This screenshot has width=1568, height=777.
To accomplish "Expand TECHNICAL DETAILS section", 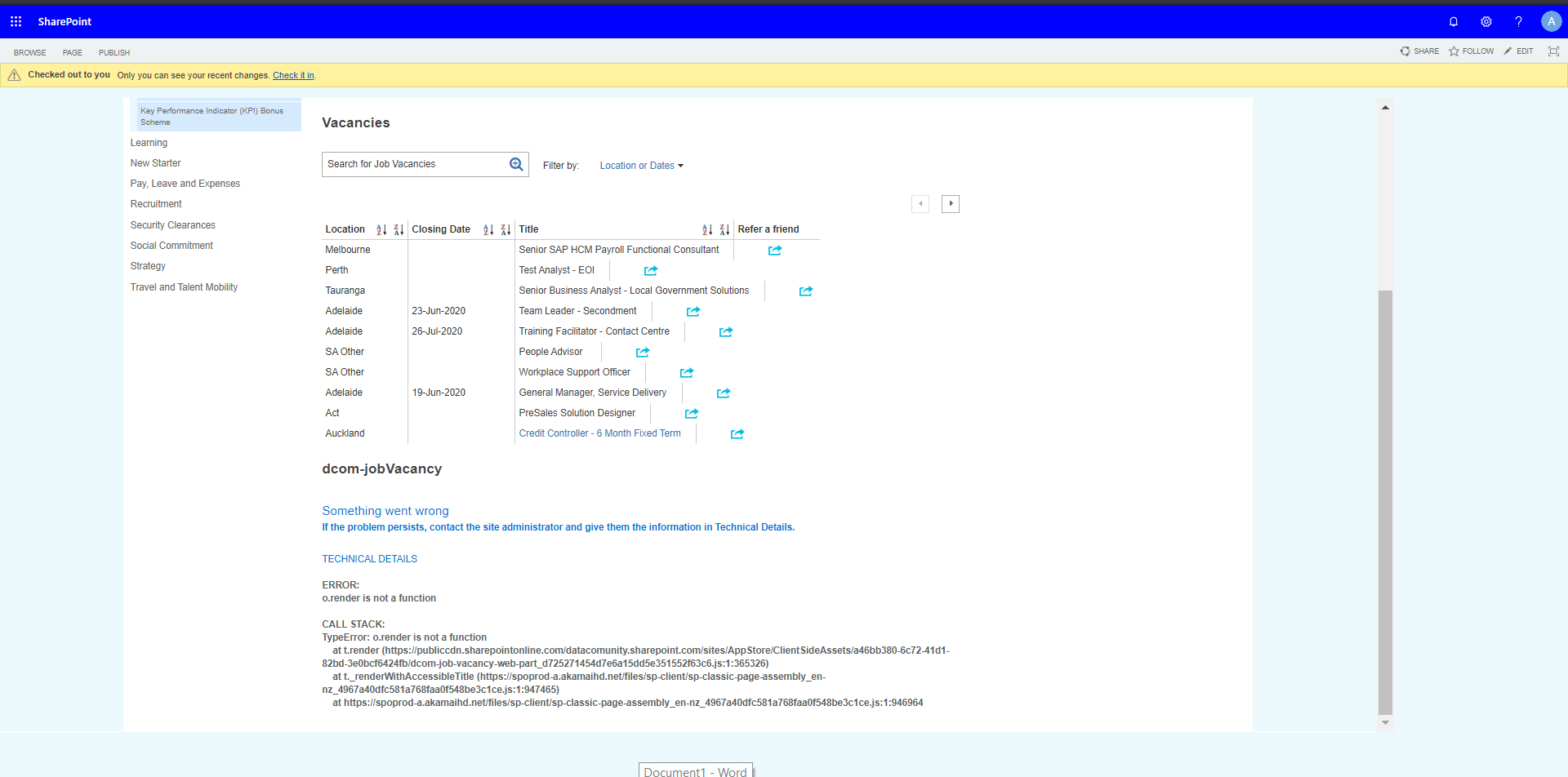I will pyautogui.click(x=369, y=558).
